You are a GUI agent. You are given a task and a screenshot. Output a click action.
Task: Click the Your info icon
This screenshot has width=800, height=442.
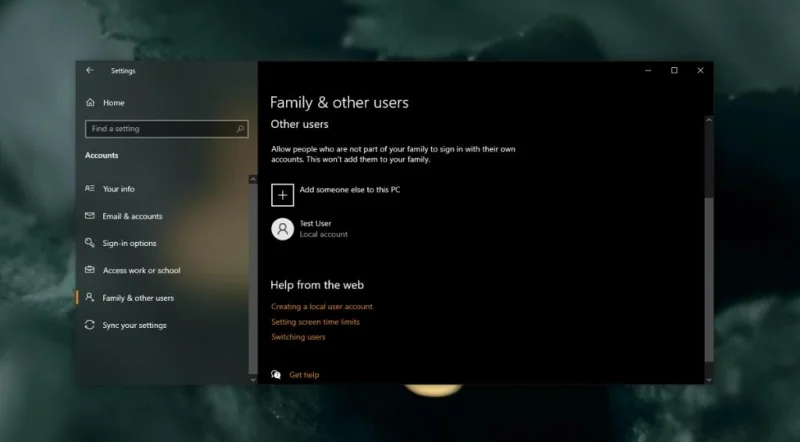pyautogui.click(x=90, y=188)
